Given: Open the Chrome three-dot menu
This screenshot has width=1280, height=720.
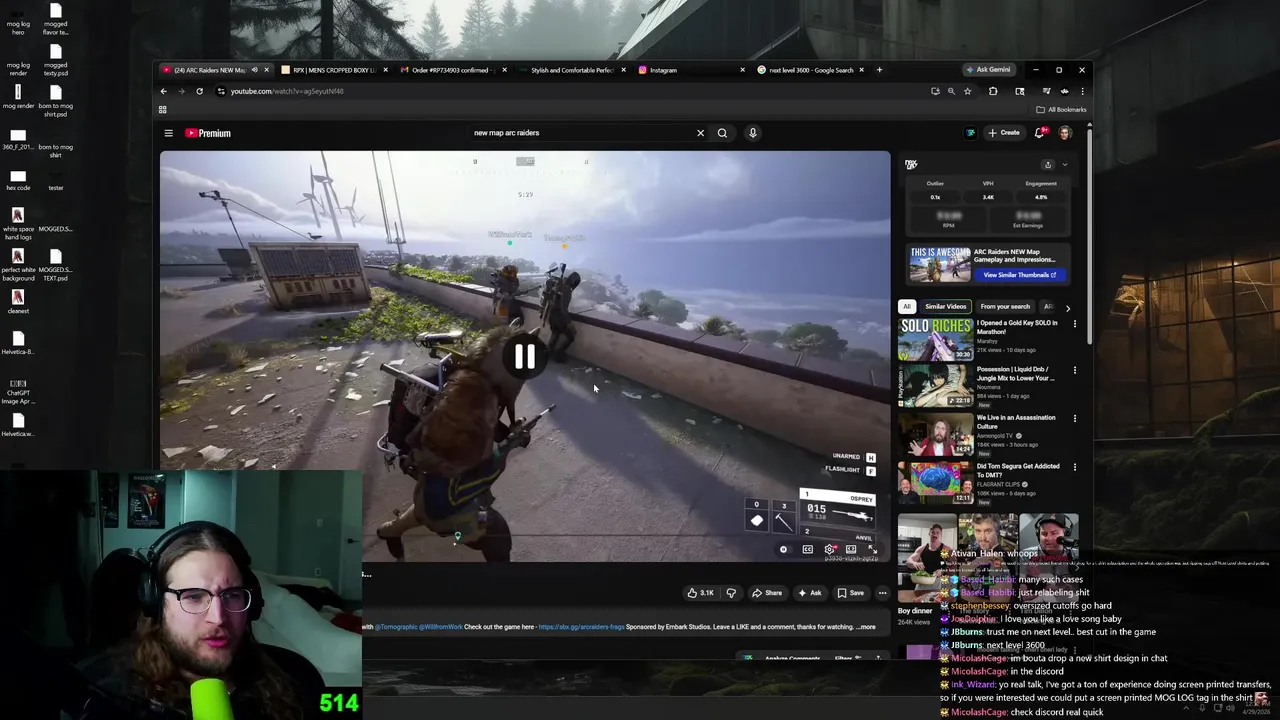Looking at the screenshot, I should tap(1082, 91).
